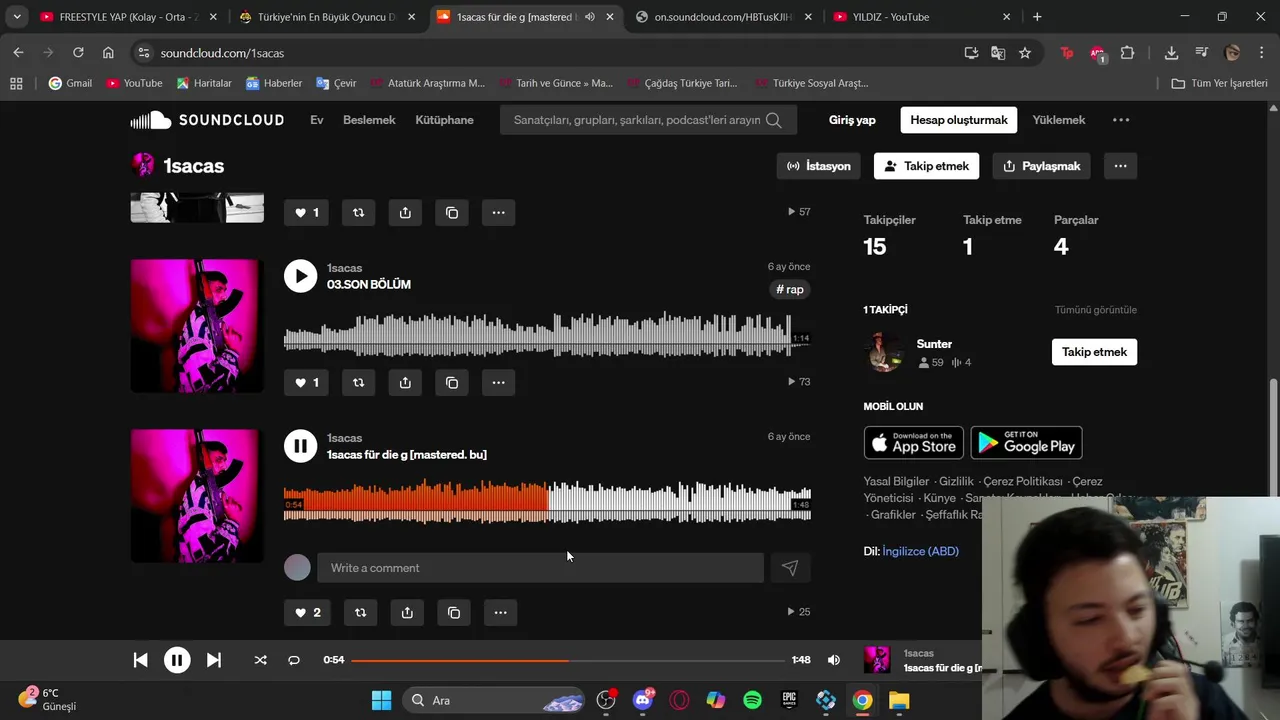
Task: Open the browser tab search dropdown
Action: point(16,17)
